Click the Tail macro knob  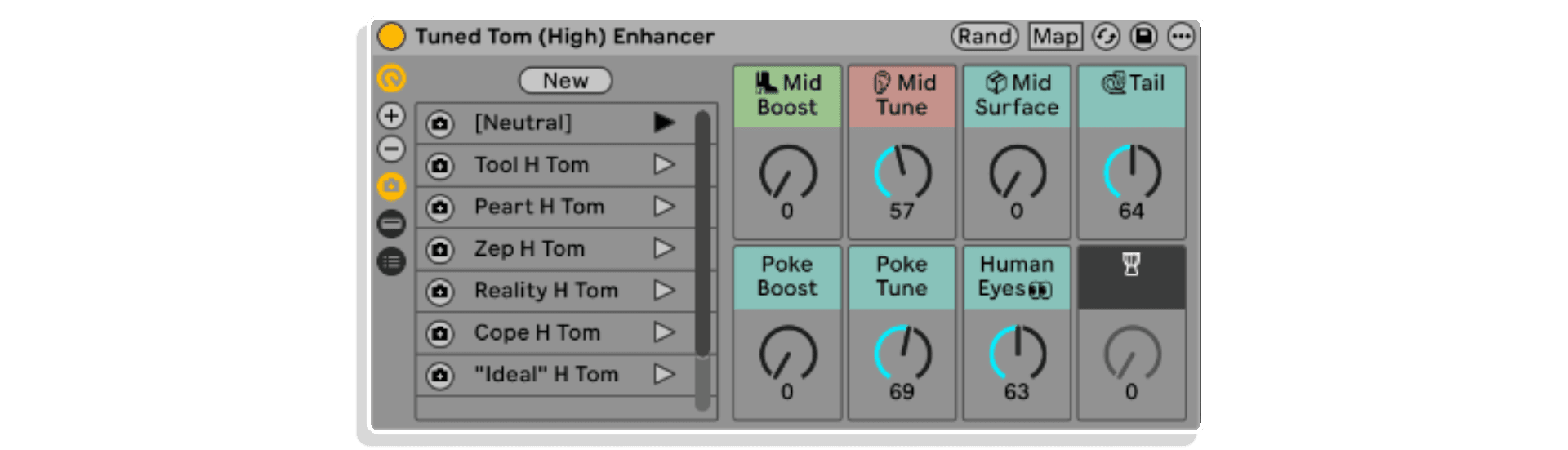(1132, 172)
